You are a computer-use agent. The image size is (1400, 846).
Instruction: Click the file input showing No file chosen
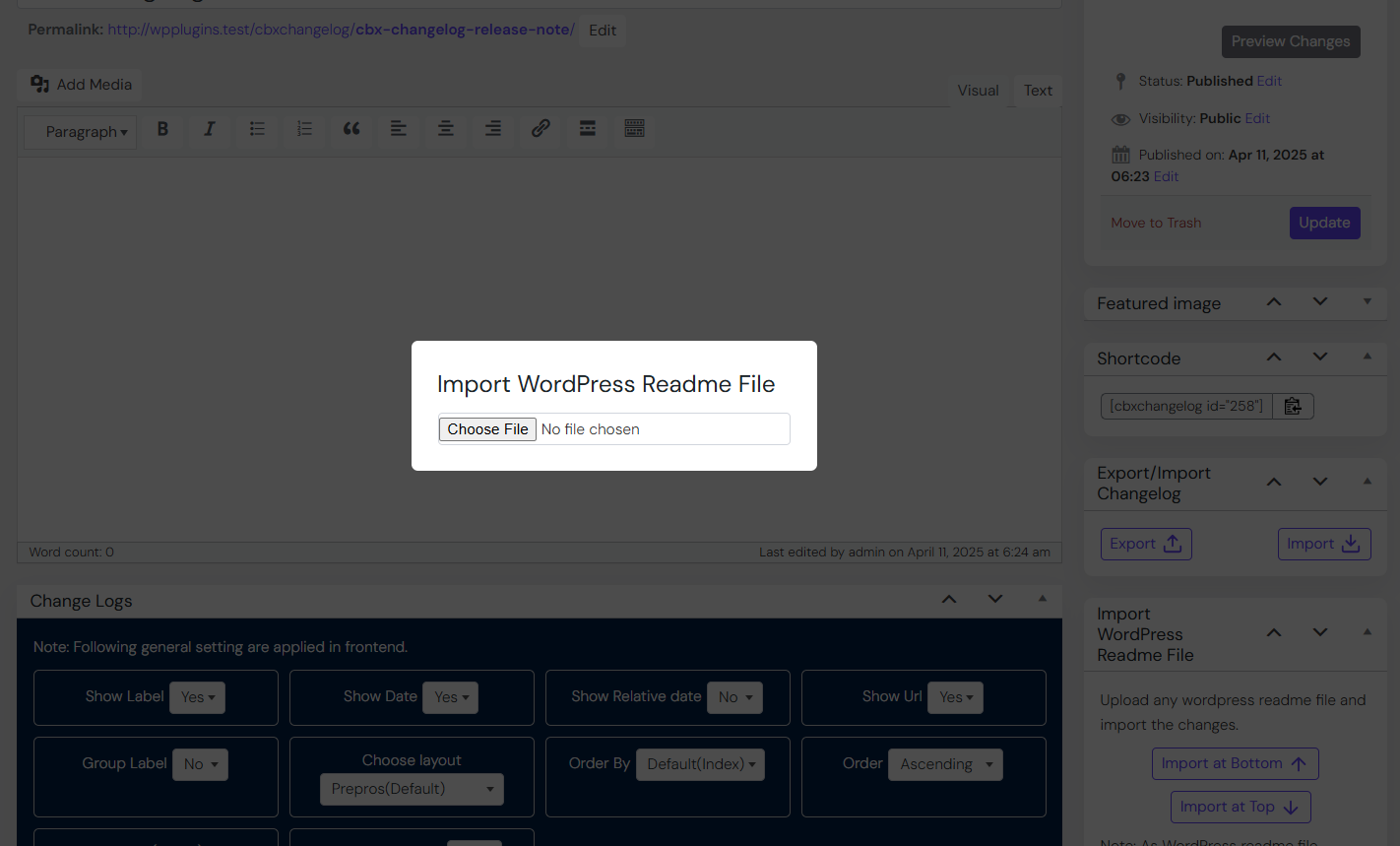coord(613,429)
